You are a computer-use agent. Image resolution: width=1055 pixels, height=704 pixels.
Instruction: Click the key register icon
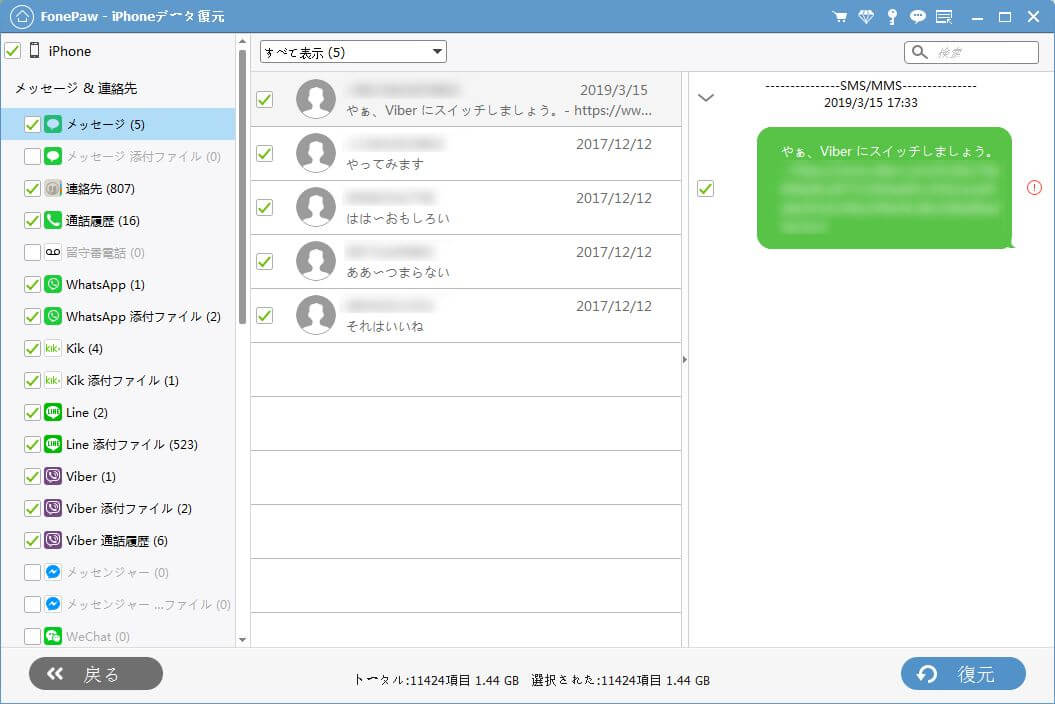(892, 17)
